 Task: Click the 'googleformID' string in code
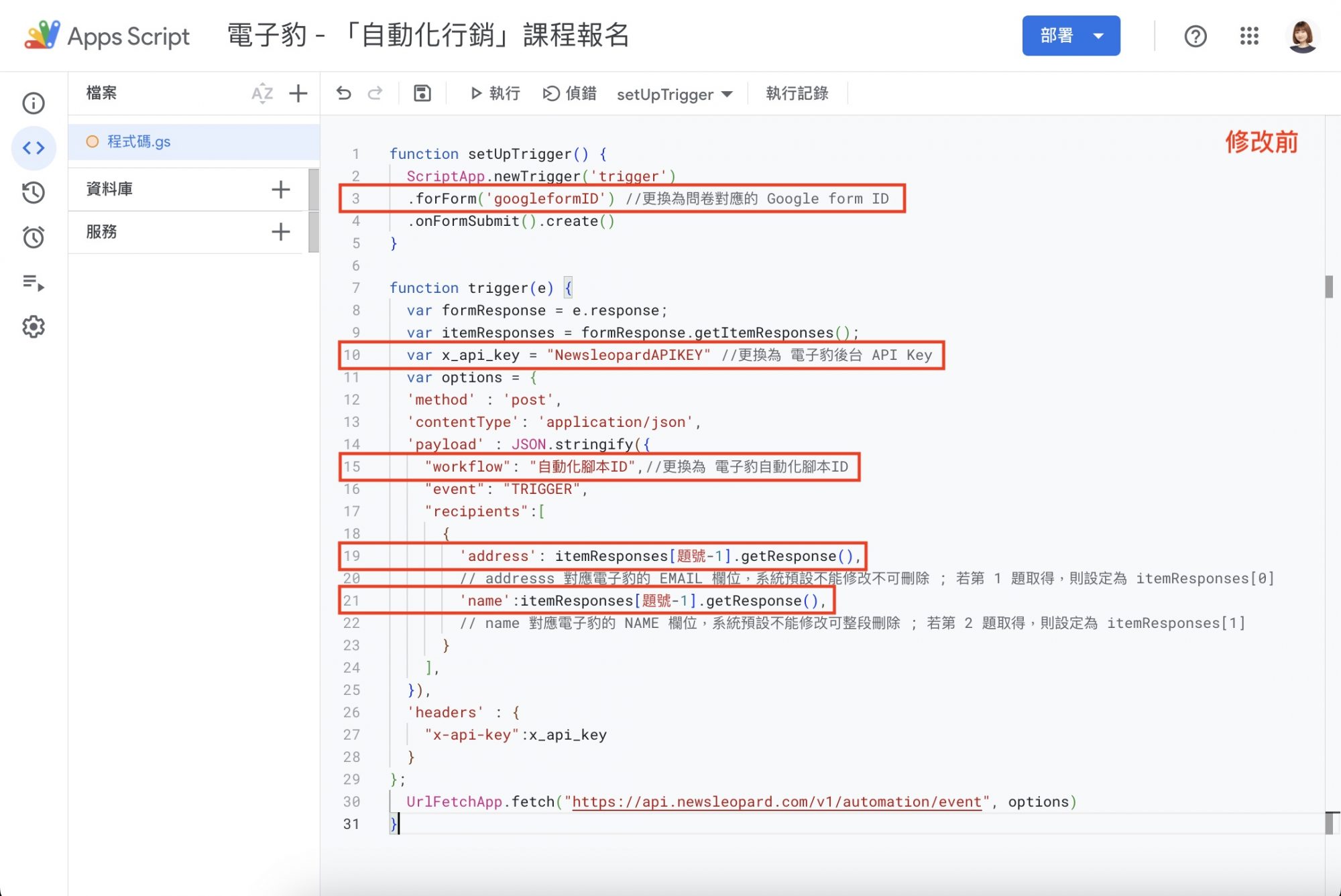pyautogui.click(x=545, y=198)
